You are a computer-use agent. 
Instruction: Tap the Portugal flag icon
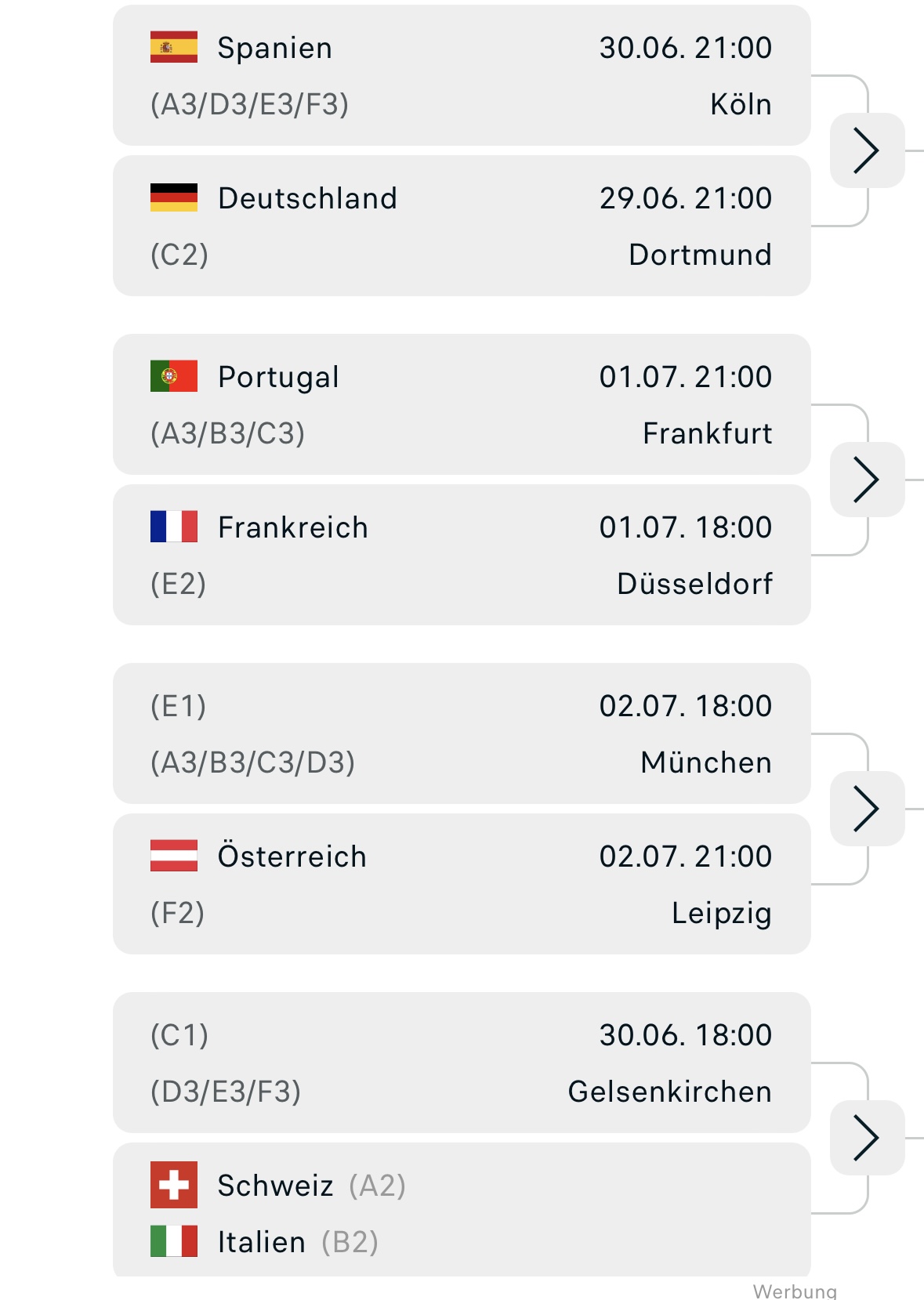(174, 376)
